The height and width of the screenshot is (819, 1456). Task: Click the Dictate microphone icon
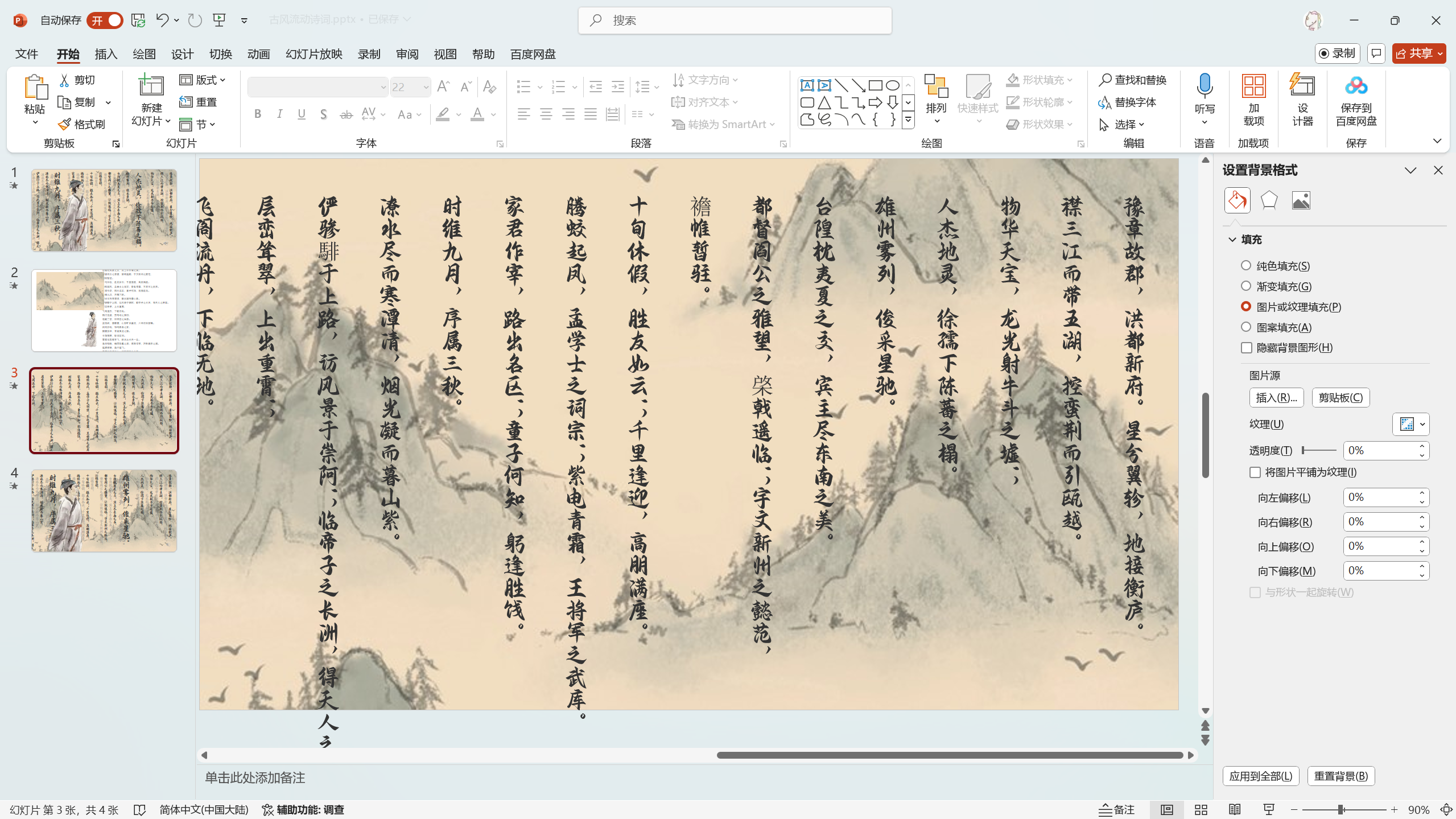[1205, 87]
